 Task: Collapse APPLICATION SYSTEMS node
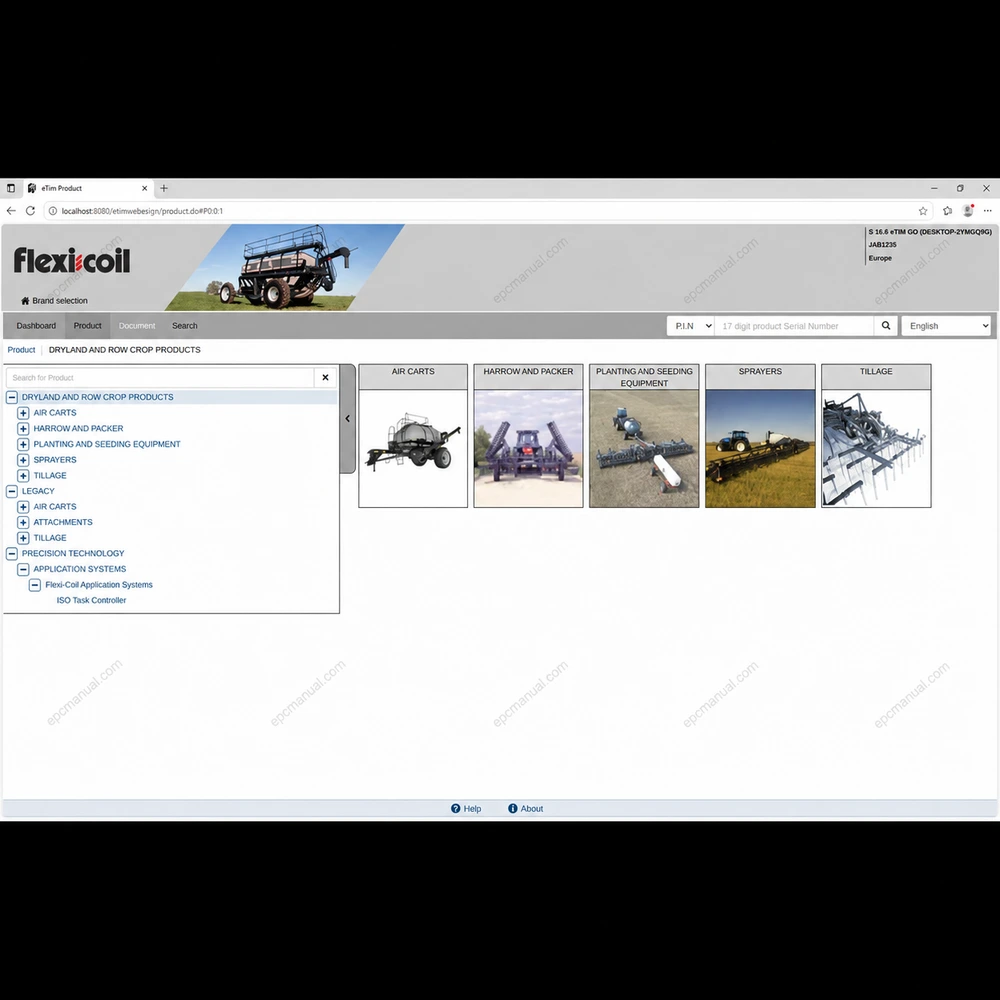(x=23, y=569)
